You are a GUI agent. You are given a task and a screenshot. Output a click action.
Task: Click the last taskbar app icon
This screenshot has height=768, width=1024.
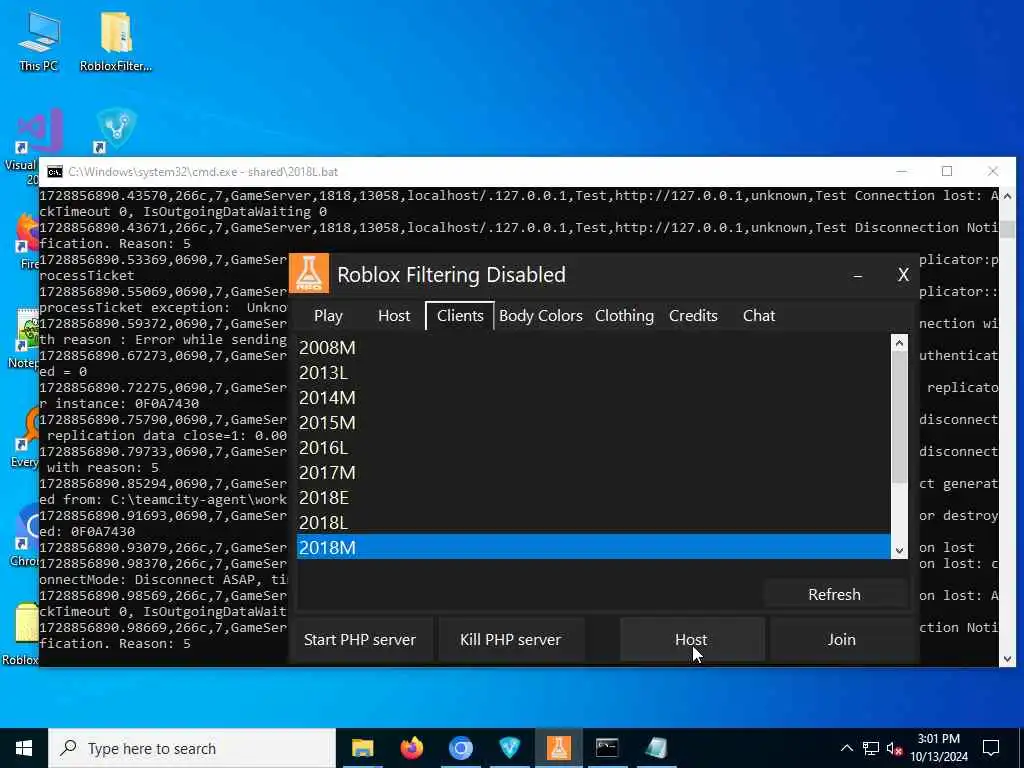pos(656,748)
